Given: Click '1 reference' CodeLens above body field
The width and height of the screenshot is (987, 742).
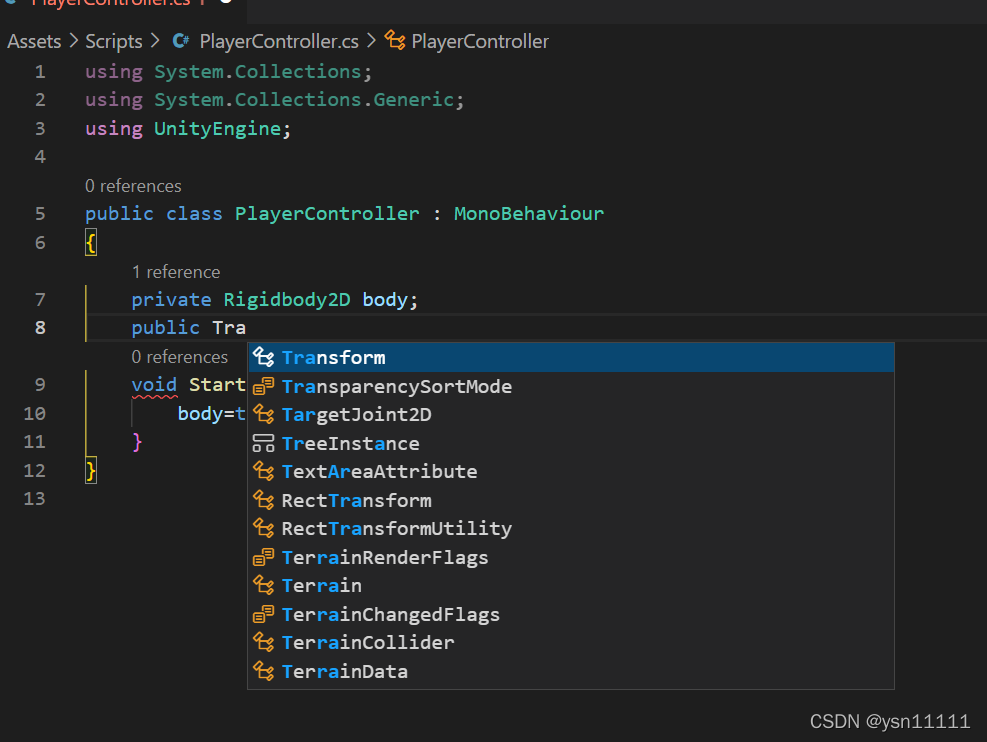Looking at the screenshot, I should [x=176, y=272].
